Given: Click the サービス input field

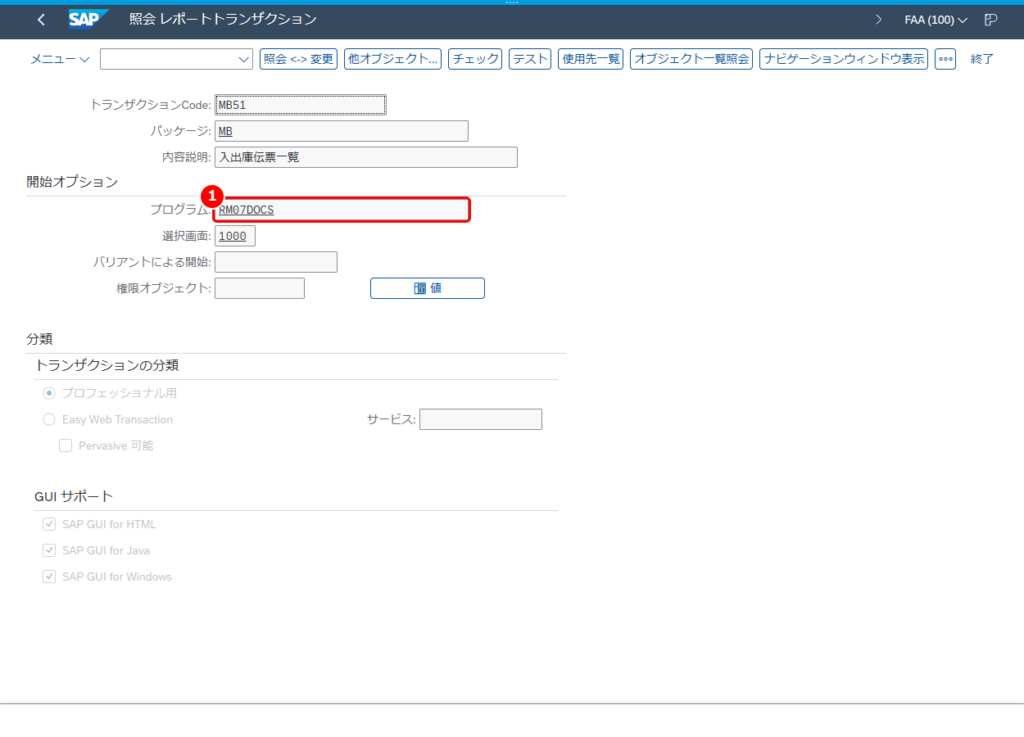Looking at the screenshot, I should coord(480,419).
